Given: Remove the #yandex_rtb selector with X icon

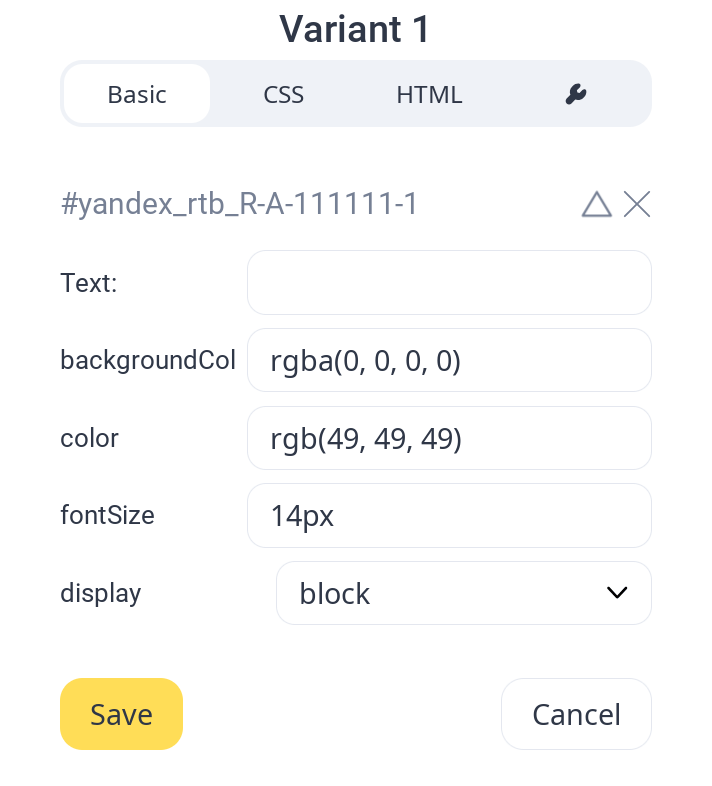Looking at the screenshot, I should click(x=637, y=204).
